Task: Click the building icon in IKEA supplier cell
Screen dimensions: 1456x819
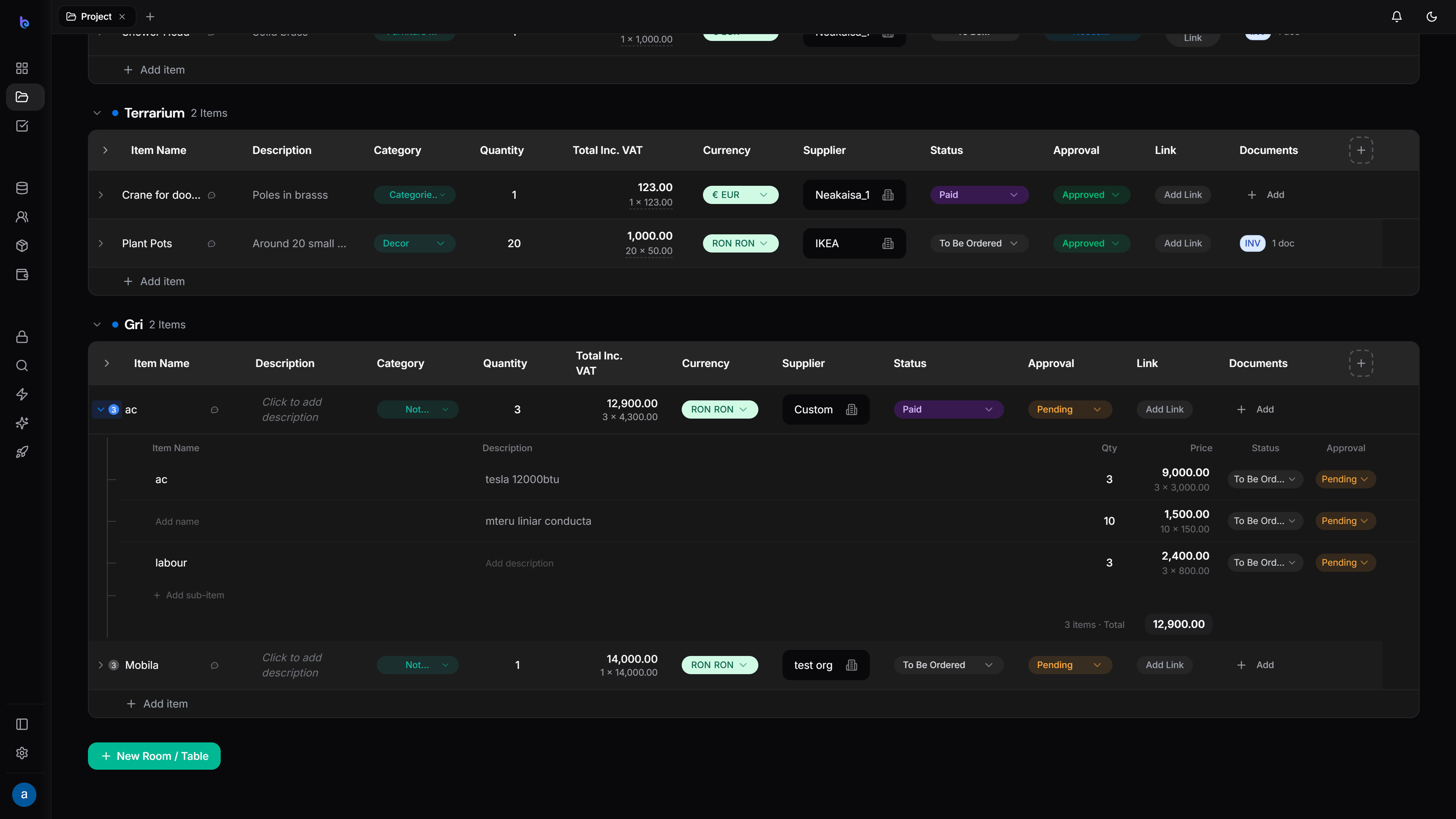Action: tap(888, 243)
